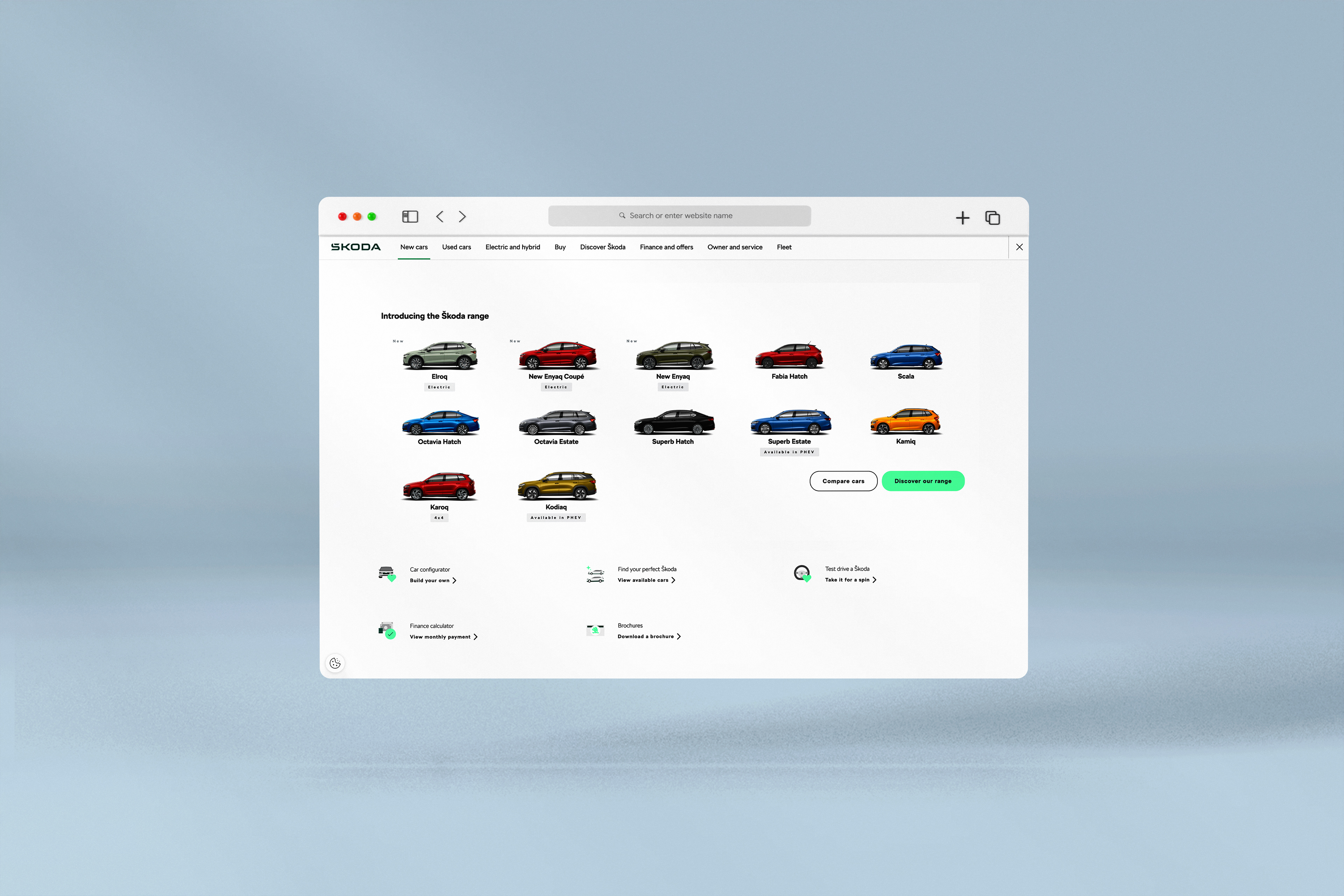Open the Buy menu

pos(560,247)
